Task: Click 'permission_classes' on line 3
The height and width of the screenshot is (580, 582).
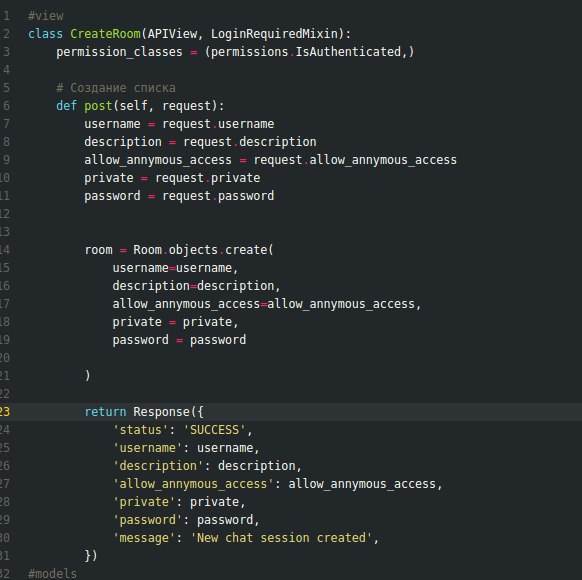Action: point(120,52)
